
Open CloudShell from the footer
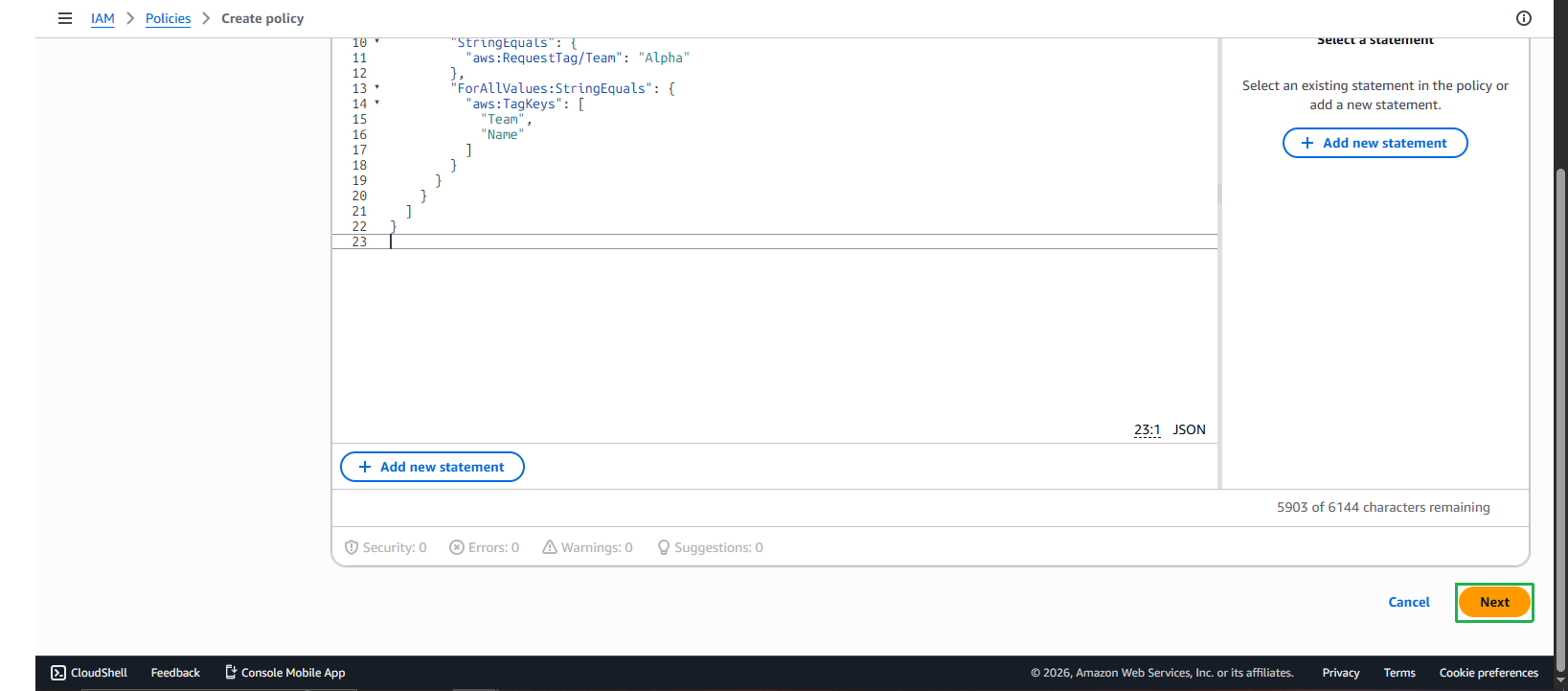(89, 673)
